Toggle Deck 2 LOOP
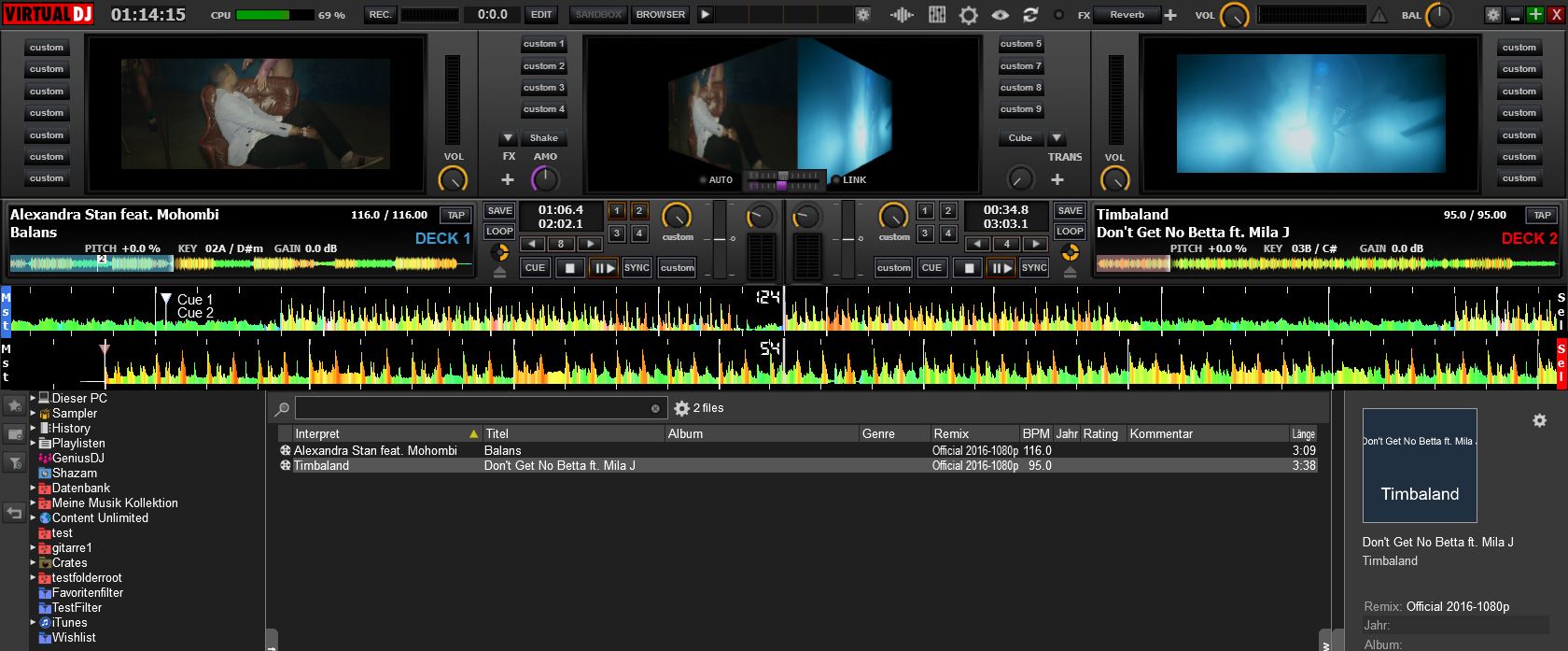This screenshot has width=1568, height=651. [x=1070, y=232]
